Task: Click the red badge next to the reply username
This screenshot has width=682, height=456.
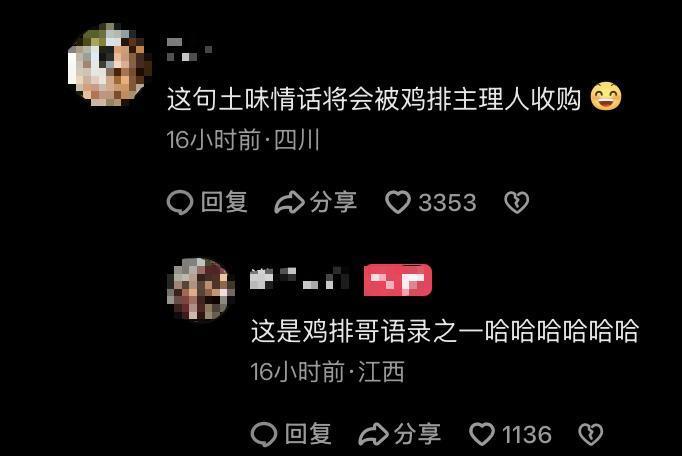Action: pos(398,280)
